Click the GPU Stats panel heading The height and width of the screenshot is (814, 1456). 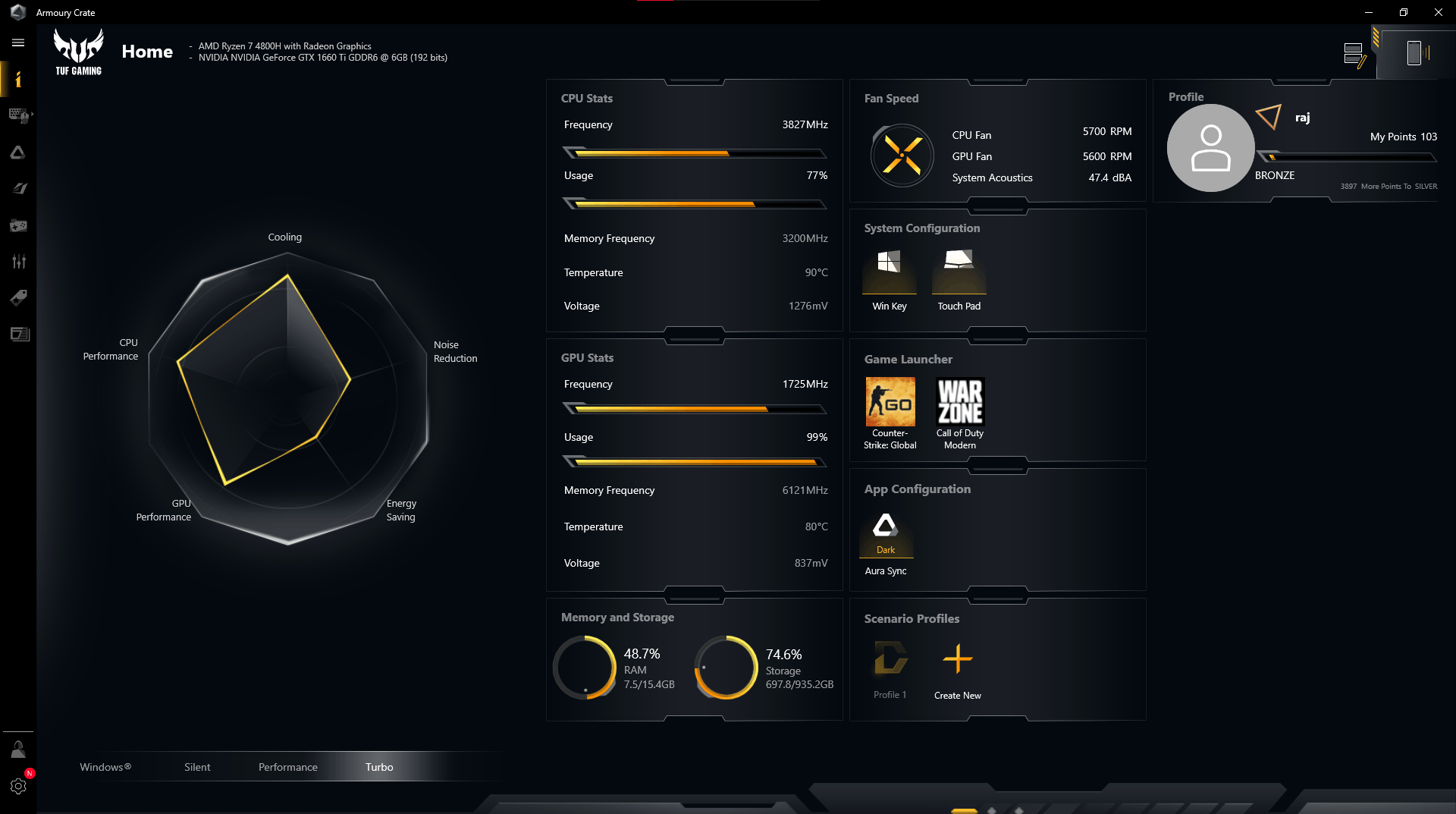pos(588,358)
